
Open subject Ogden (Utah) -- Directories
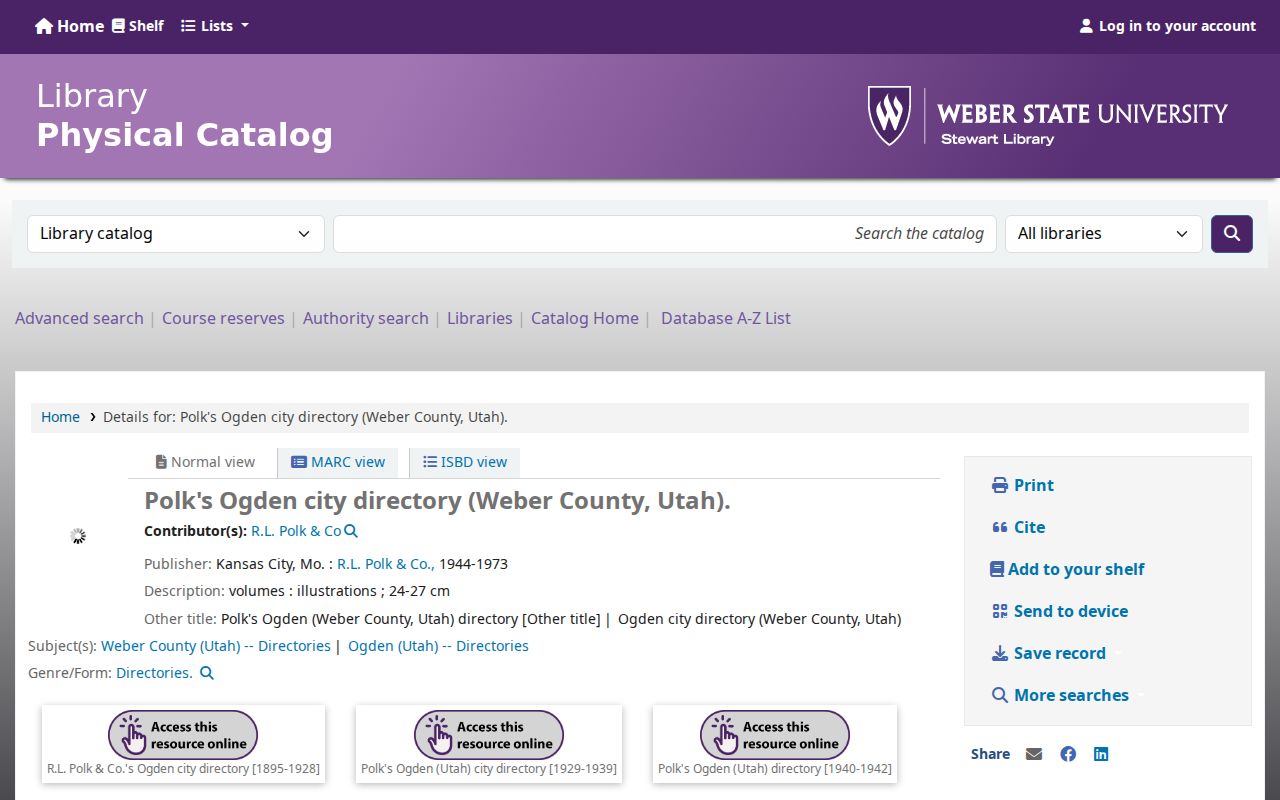point(438,646)
